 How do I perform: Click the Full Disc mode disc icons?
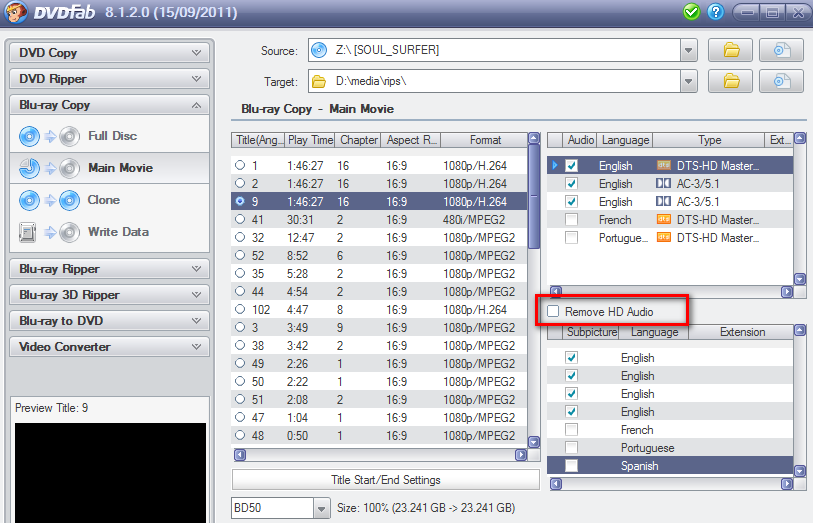[49, 136]
